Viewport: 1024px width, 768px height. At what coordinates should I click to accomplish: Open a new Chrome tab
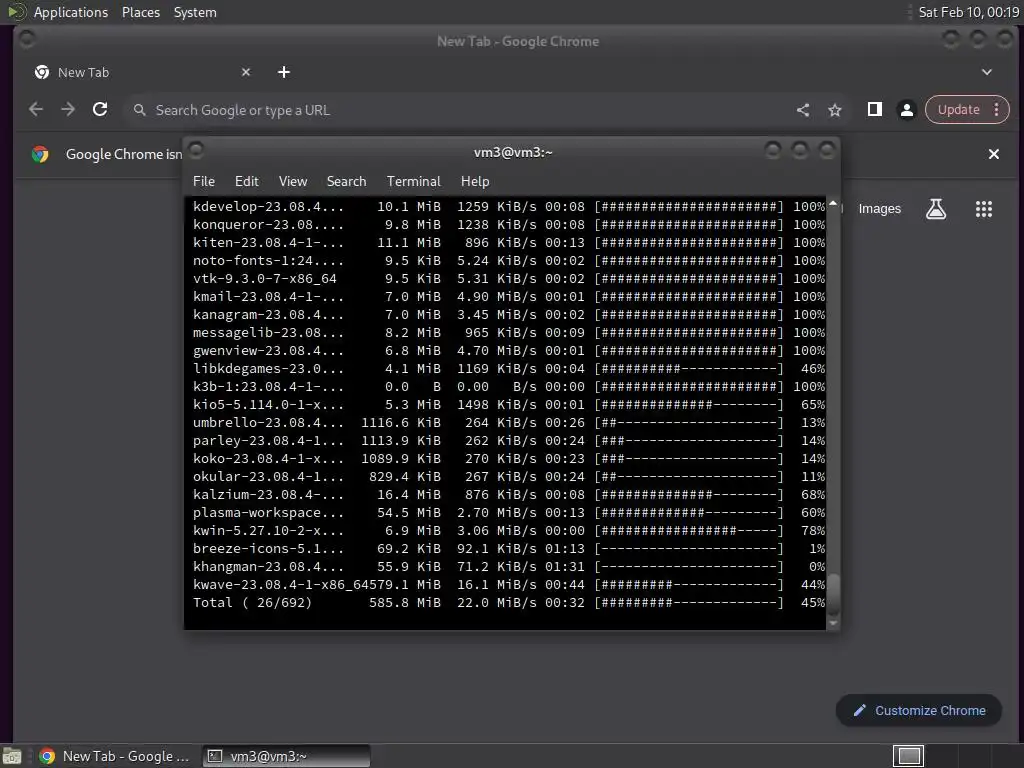pos(283,72)
